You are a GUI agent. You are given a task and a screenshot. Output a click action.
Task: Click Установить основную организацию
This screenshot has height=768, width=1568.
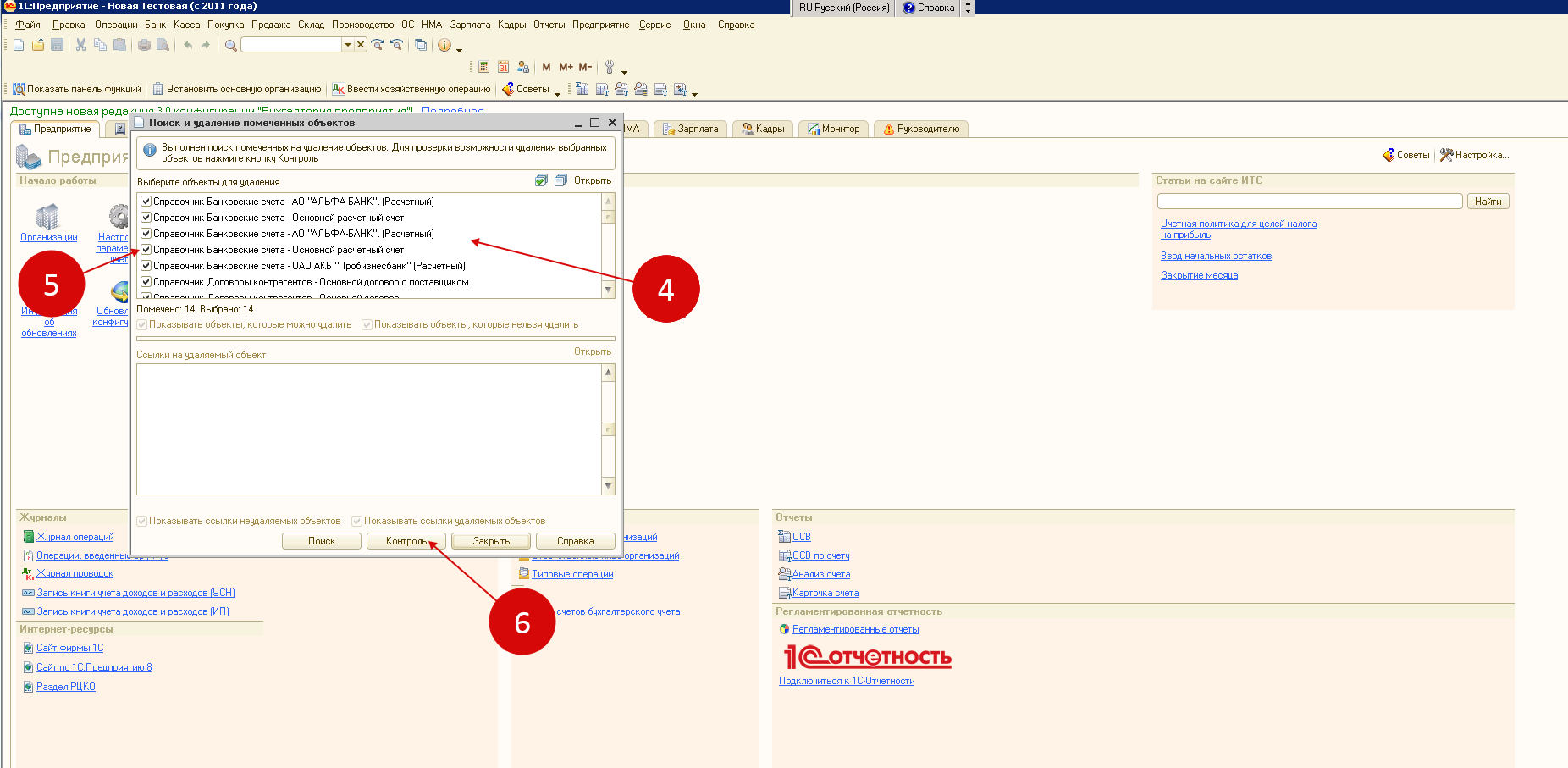point(237,89)
